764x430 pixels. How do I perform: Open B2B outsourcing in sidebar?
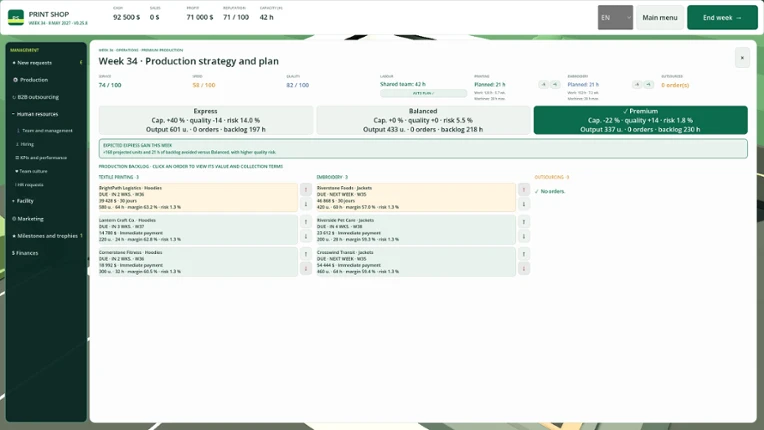click(36, 97)
